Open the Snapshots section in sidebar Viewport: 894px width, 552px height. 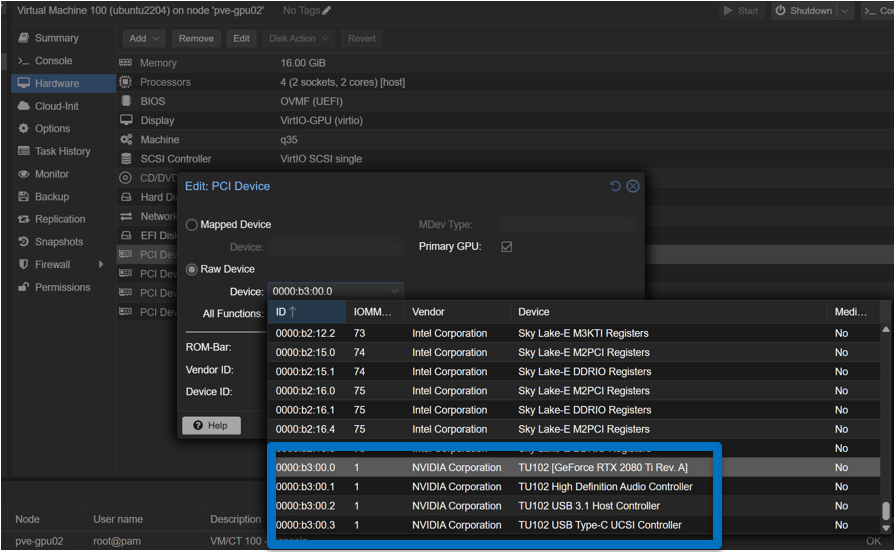coord(59,242)
